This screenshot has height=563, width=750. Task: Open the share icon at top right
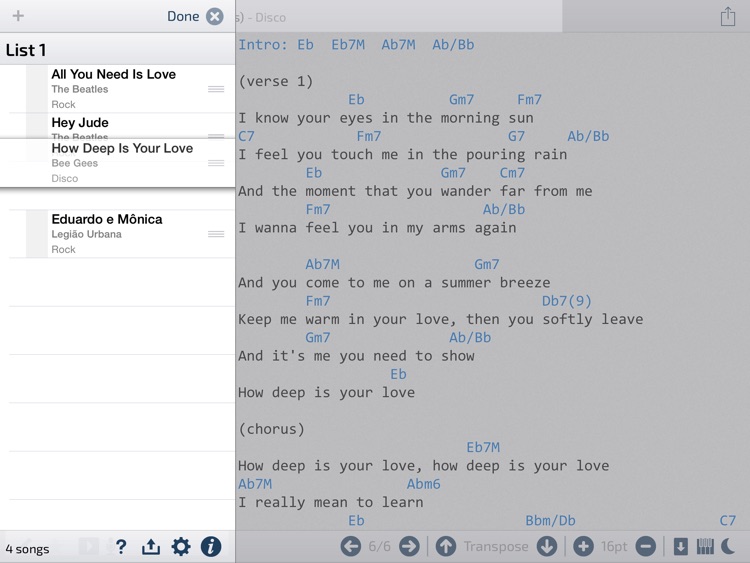(x=728, y=16)
